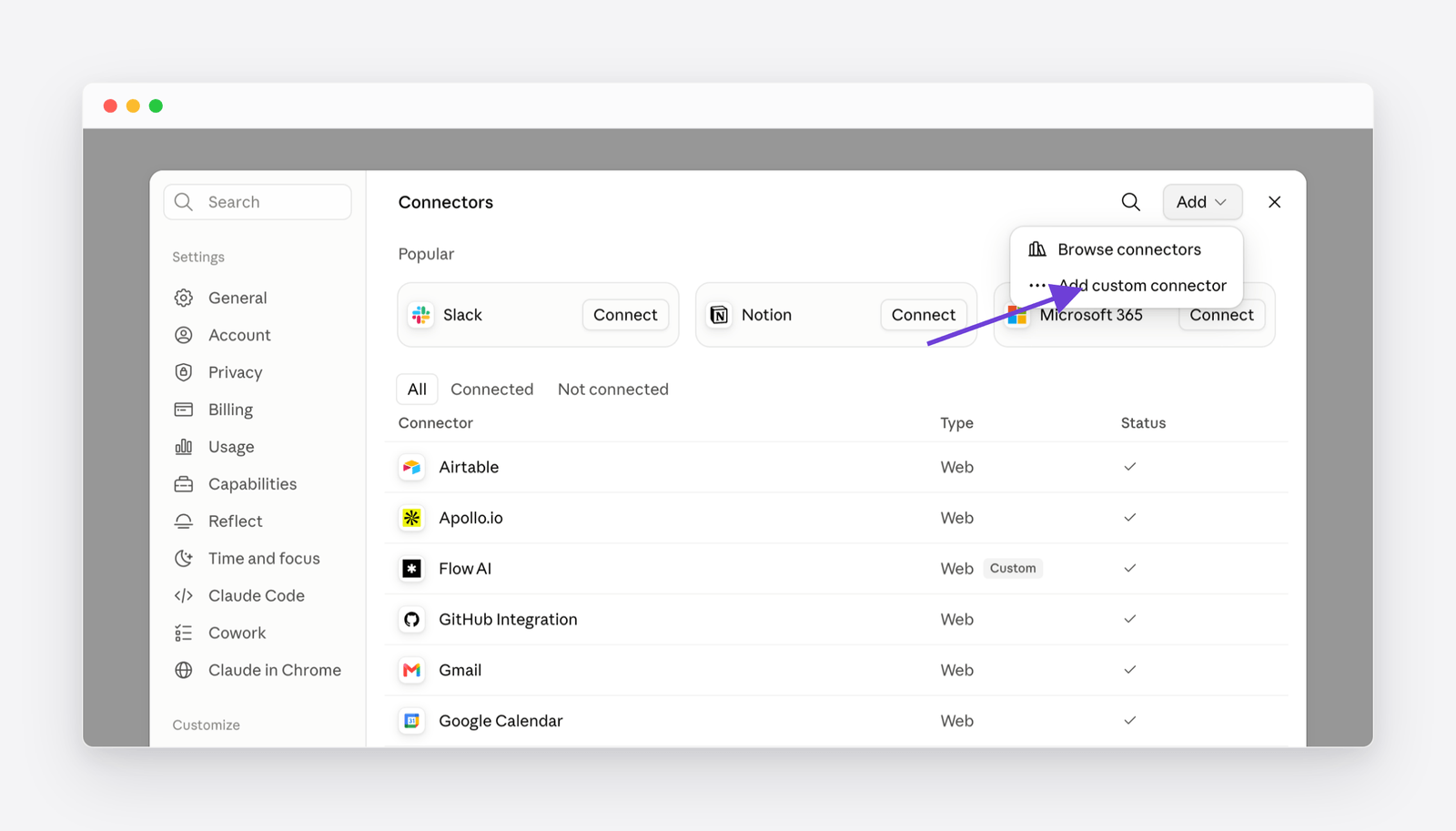The image size is (1456, 831).
Task: Open the General settings gear icon
Action: click(x=184, y=298)
